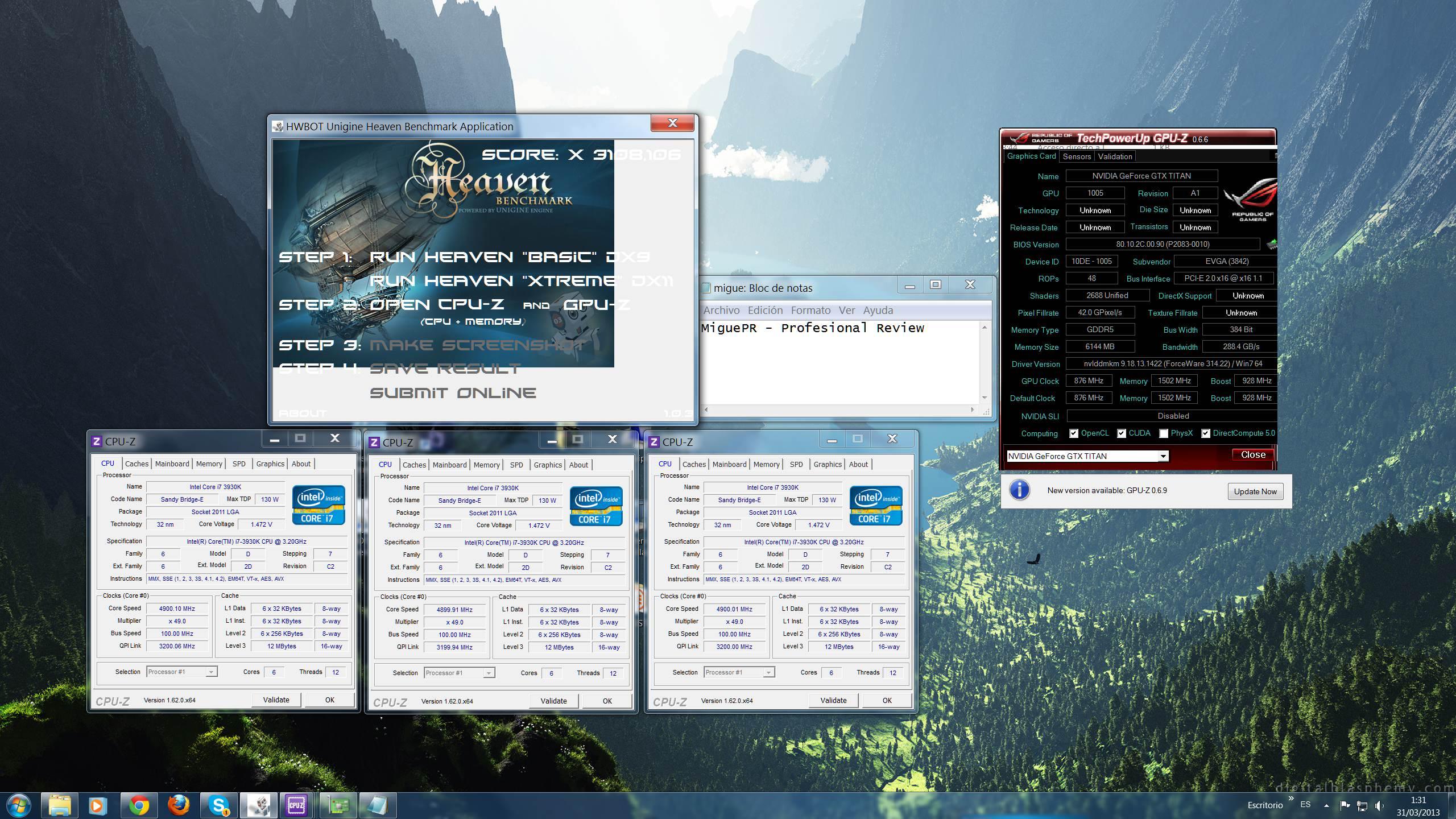This screenshot has width=1456, height=819.
Task: Open Processor #1 selection in middle CPU-Z
Action: 459,673
